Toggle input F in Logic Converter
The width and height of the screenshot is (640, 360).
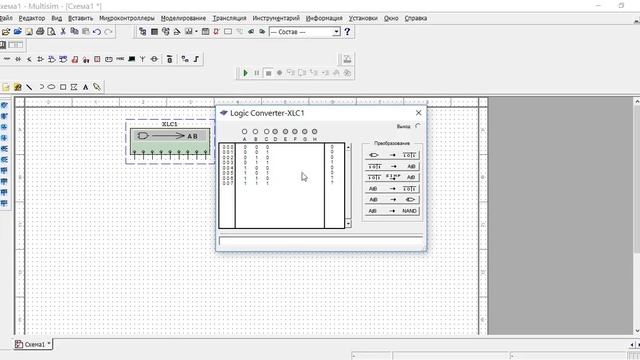tap(295, 131)
